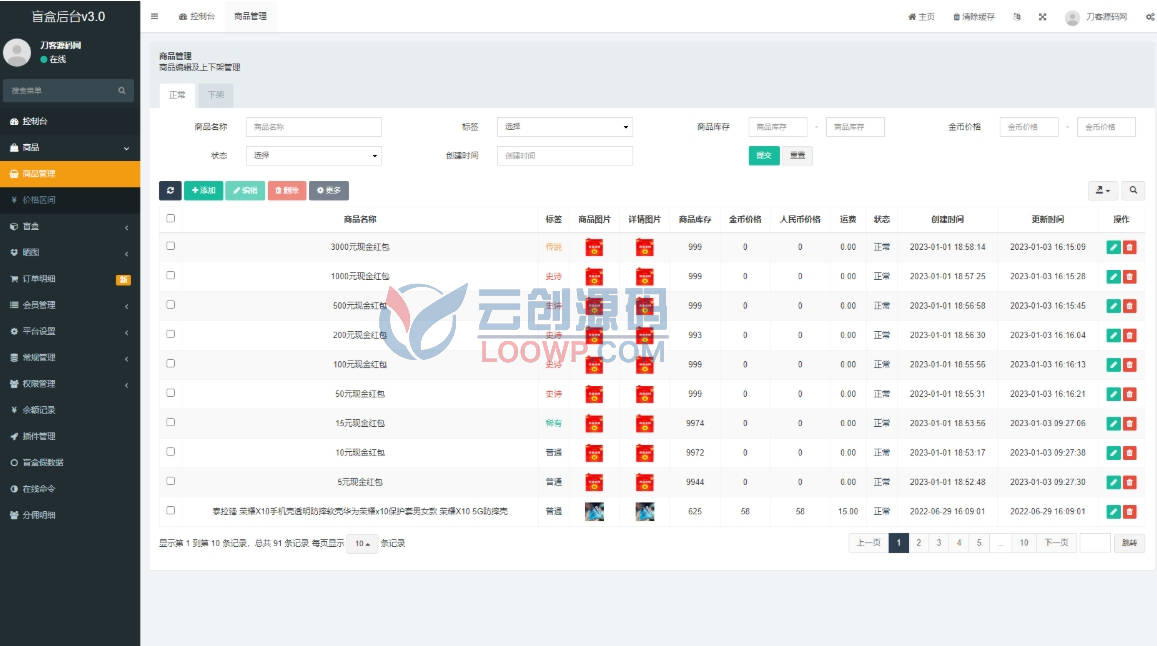
Task: Open product image thumbnail of 3000元现金红包
Action: tap(594, 247)
